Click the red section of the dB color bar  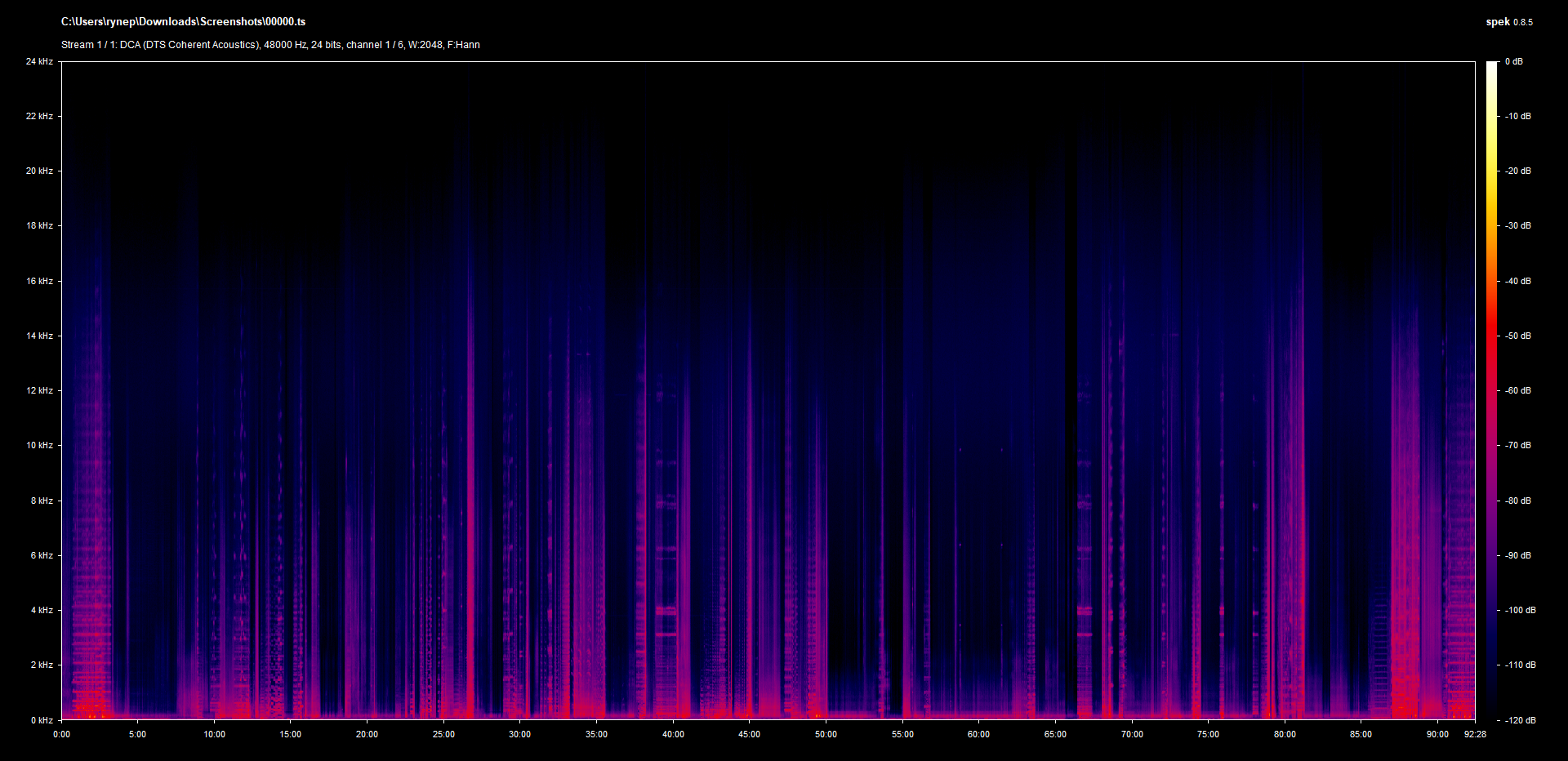1492,343
